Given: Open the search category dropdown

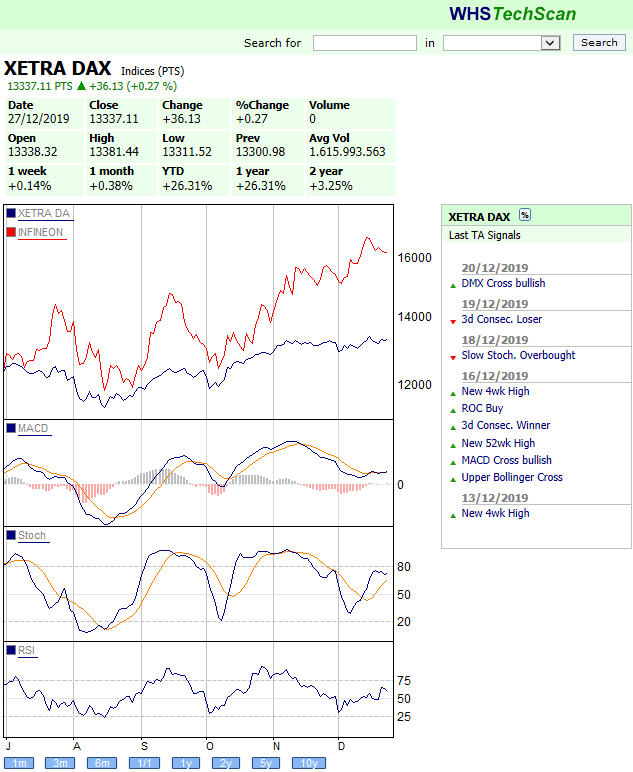Looking at the screenshot, I should click(x=502, y=43).
